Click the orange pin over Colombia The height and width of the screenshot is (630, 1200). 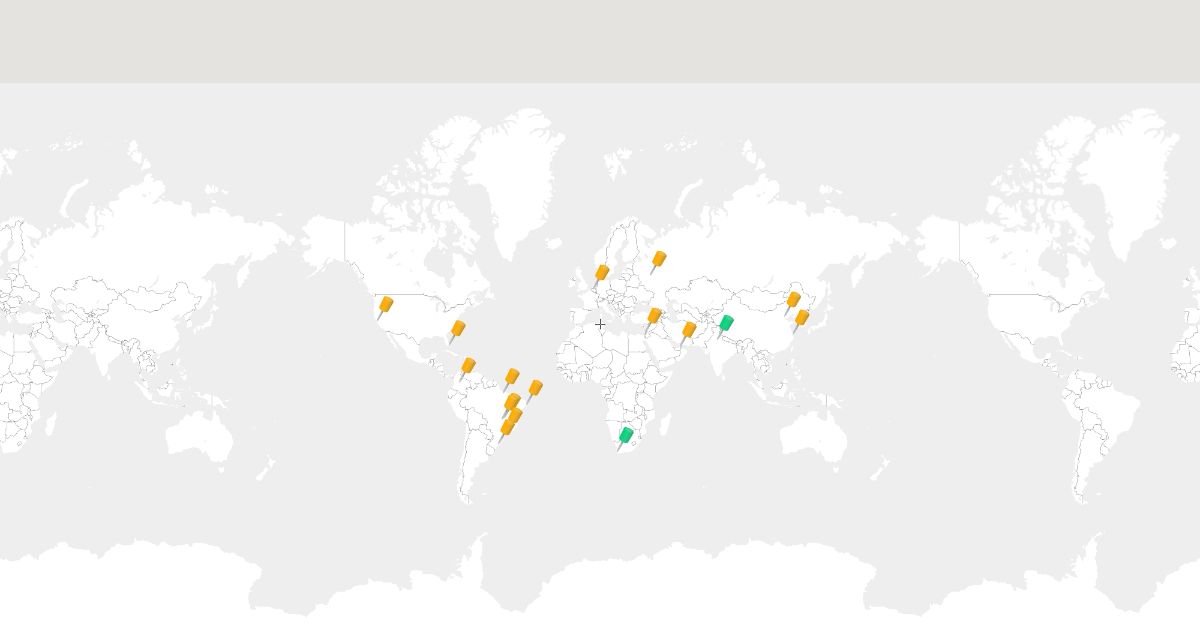(468, 367)
